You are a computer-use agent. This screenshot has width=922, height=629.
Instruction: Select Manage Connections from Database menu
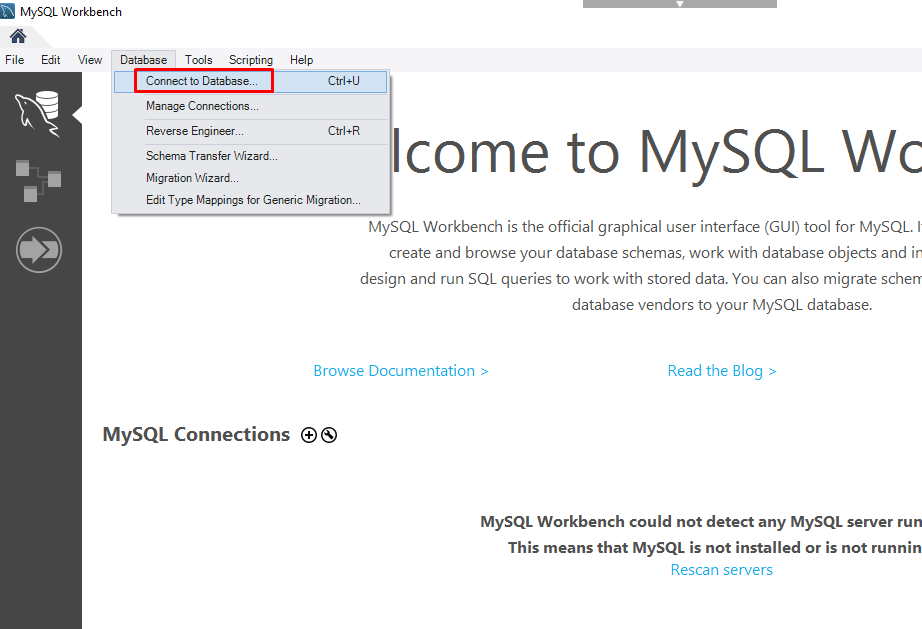point(202,106)
